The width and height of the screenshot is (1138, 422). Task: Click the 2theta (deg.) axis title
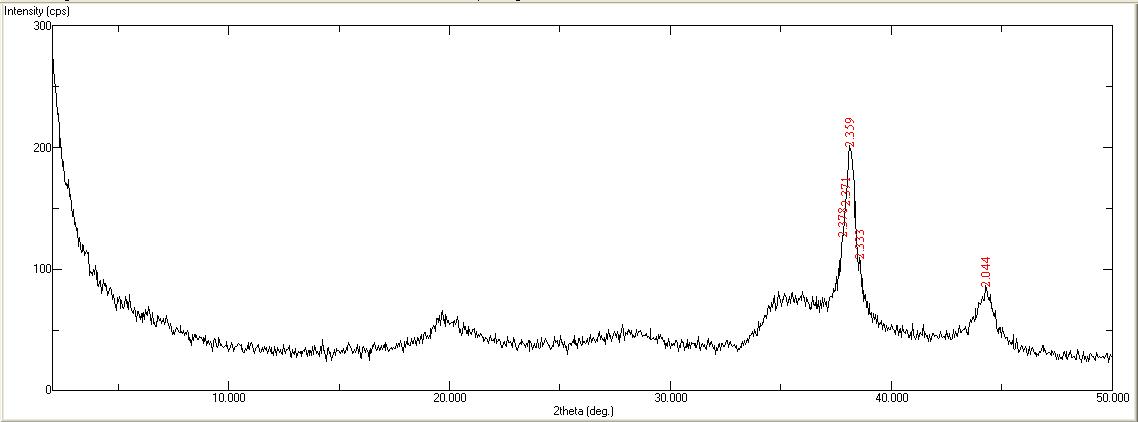point(582,411)
